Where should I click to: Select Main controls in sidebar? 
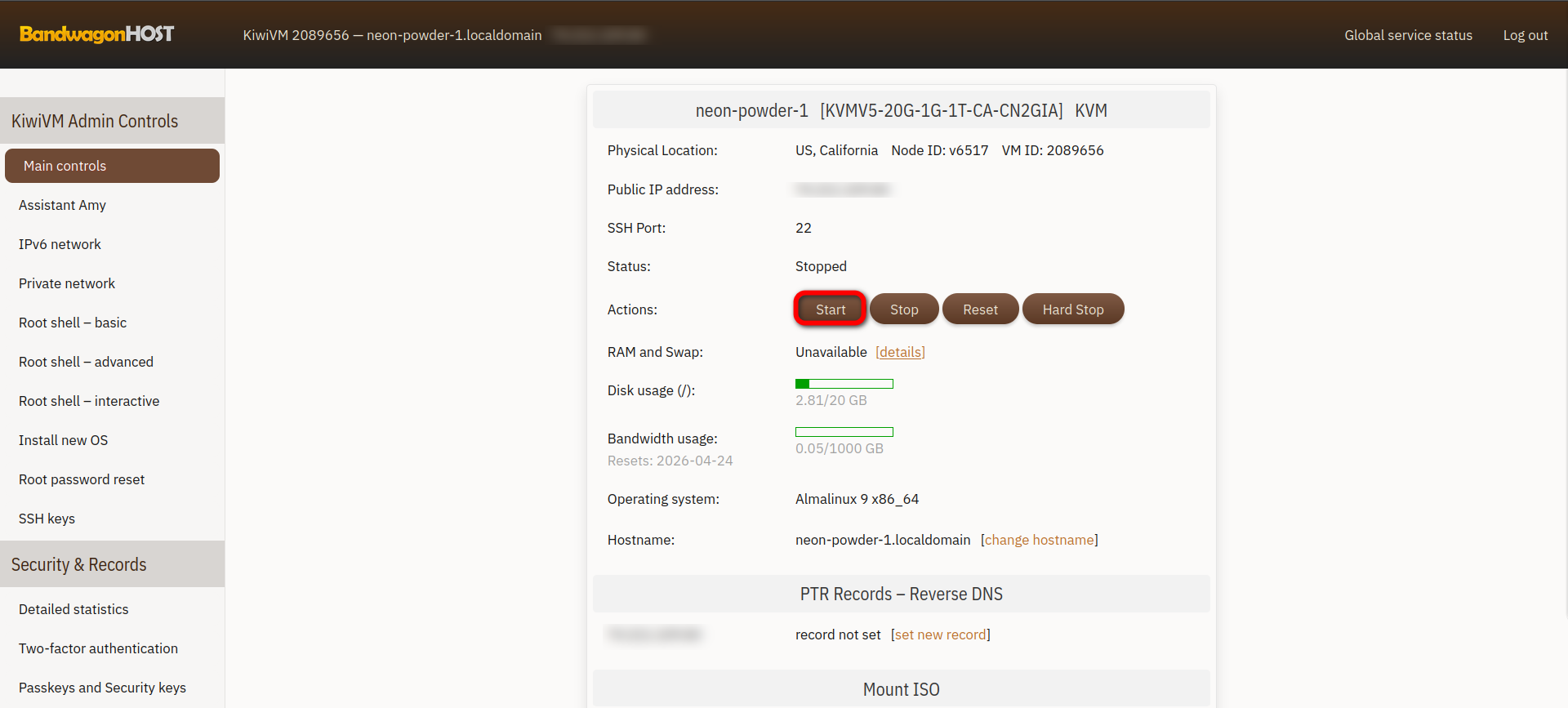(112, 166)
